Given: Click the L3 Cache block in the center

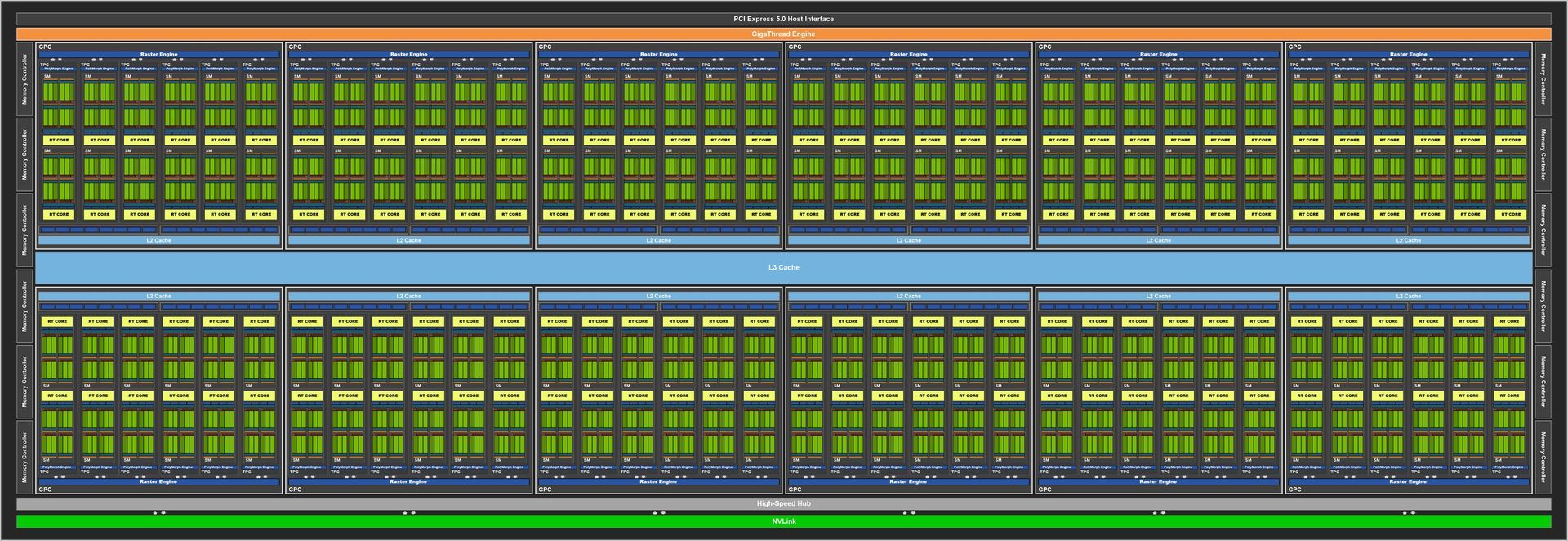Looking at the screenshot, I should [x=783, y=267].
